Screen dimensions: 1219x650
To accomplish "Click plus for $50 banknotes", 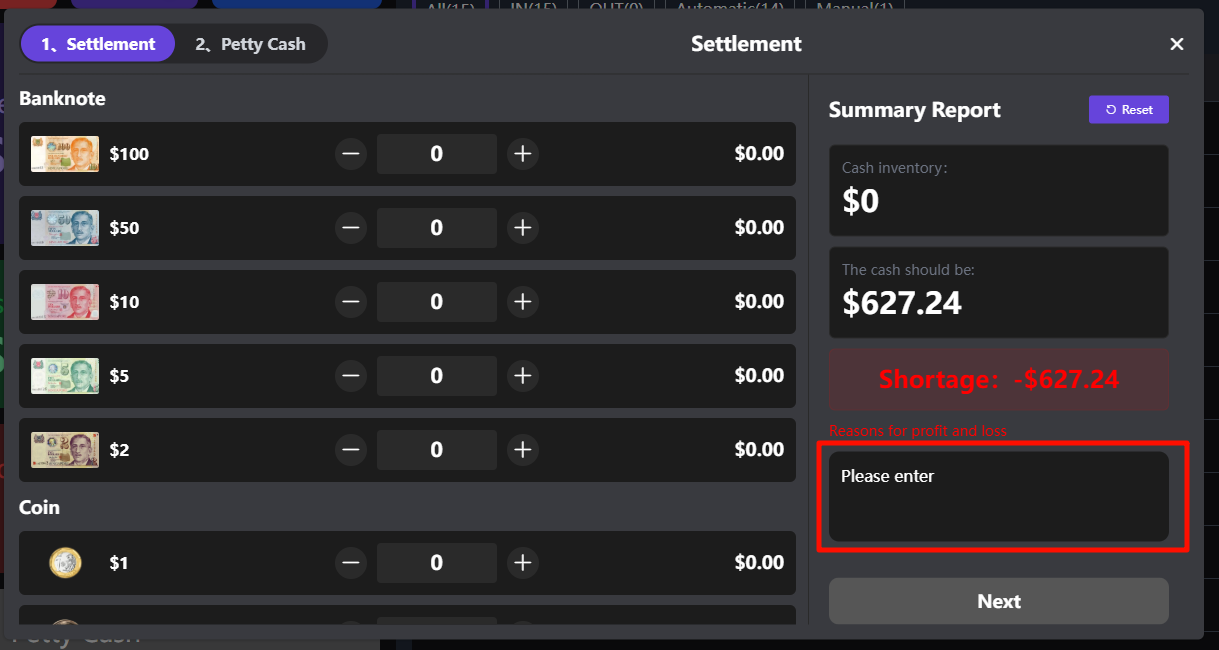I will click(522, 228).
